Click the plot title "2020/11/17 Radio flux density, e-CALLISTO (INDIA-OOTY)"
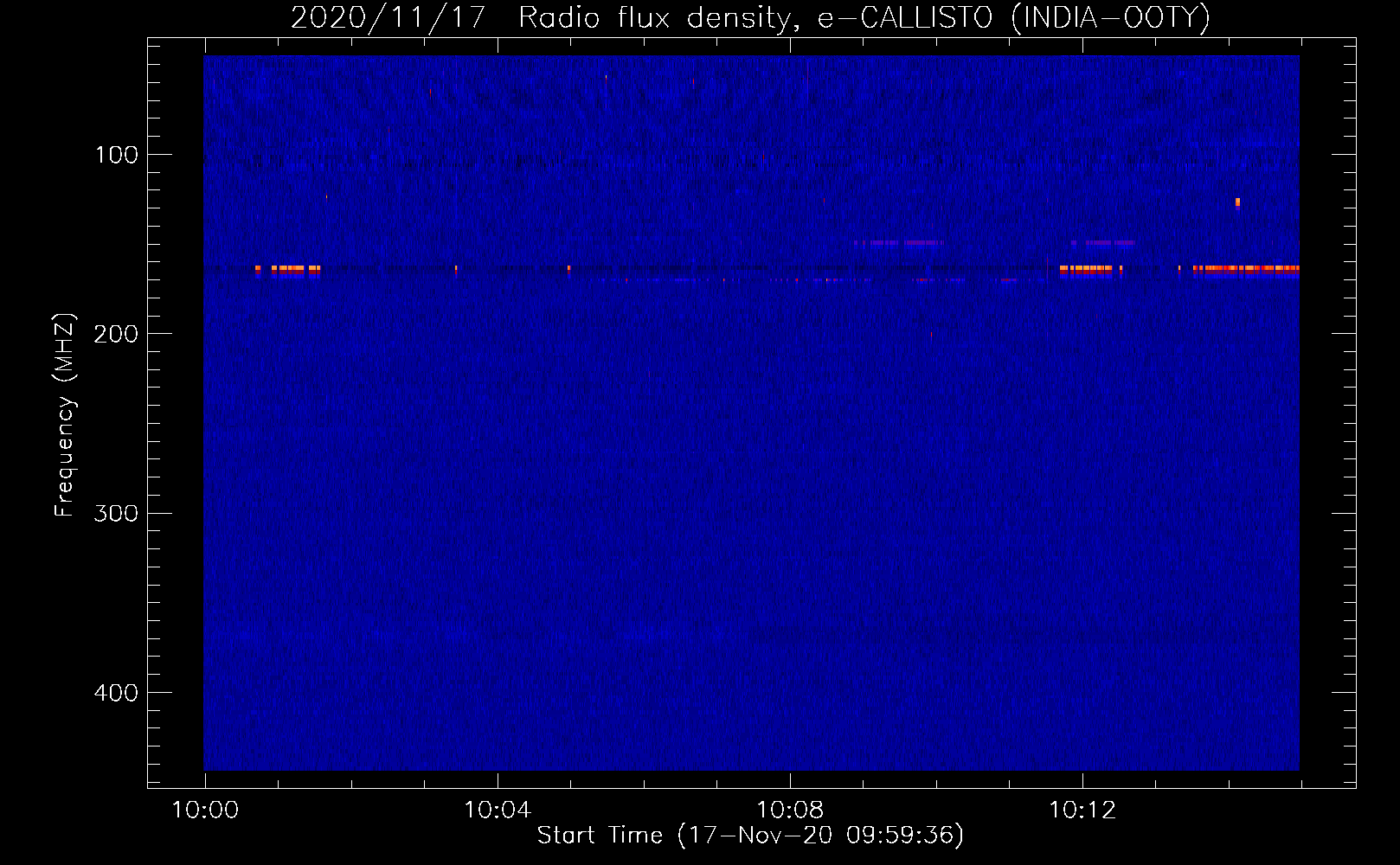The image size is (1400, 865). [x=750, y=17]
